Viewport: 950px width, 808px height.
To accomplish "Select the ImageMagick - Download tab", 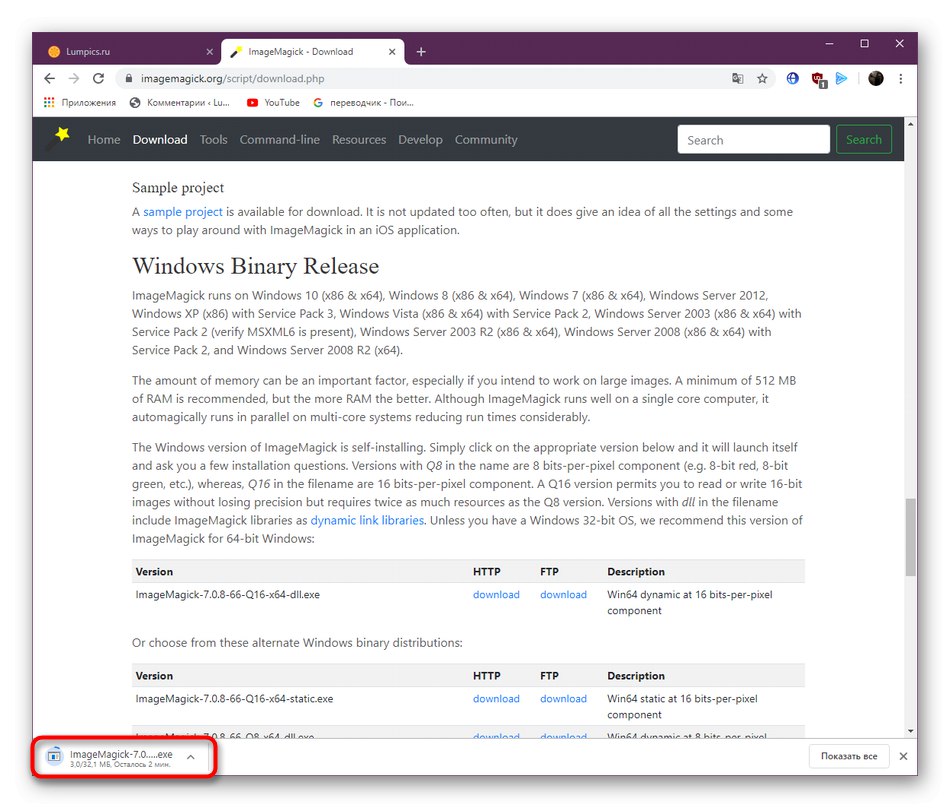I will (312, 51).
